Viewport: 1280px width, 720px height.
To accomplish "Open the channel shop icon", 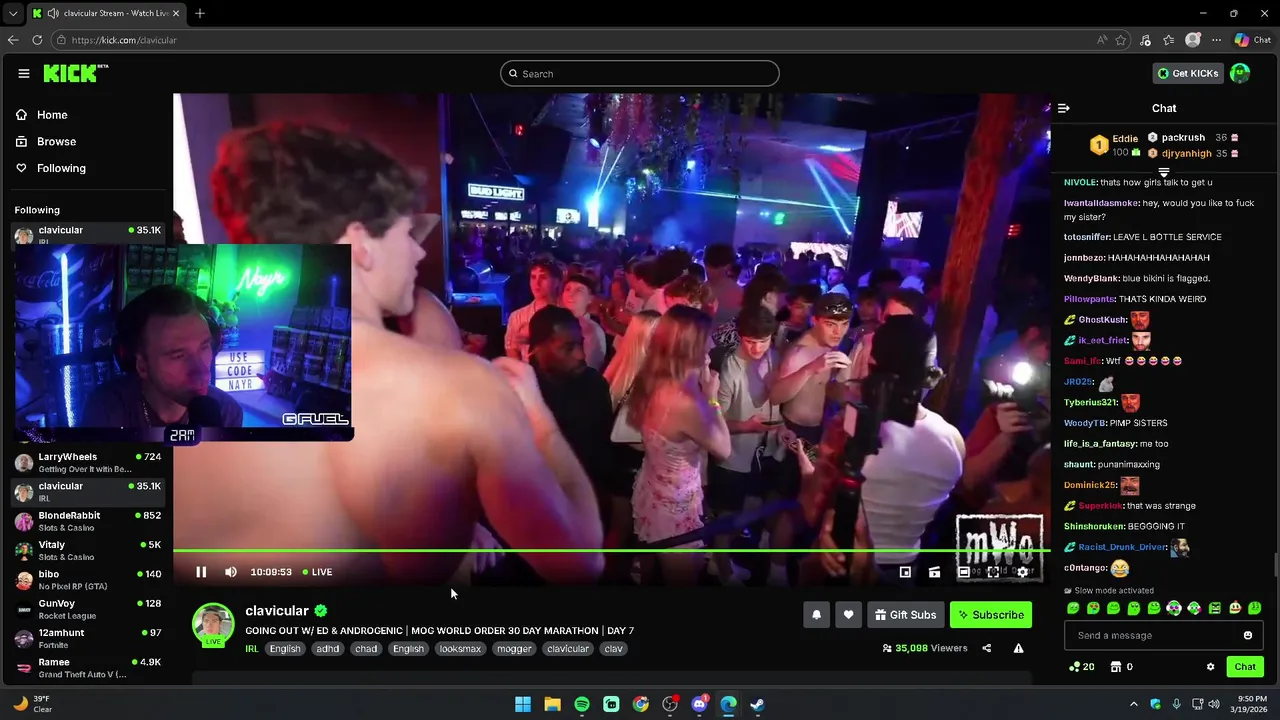I will tap(1116, 667).
